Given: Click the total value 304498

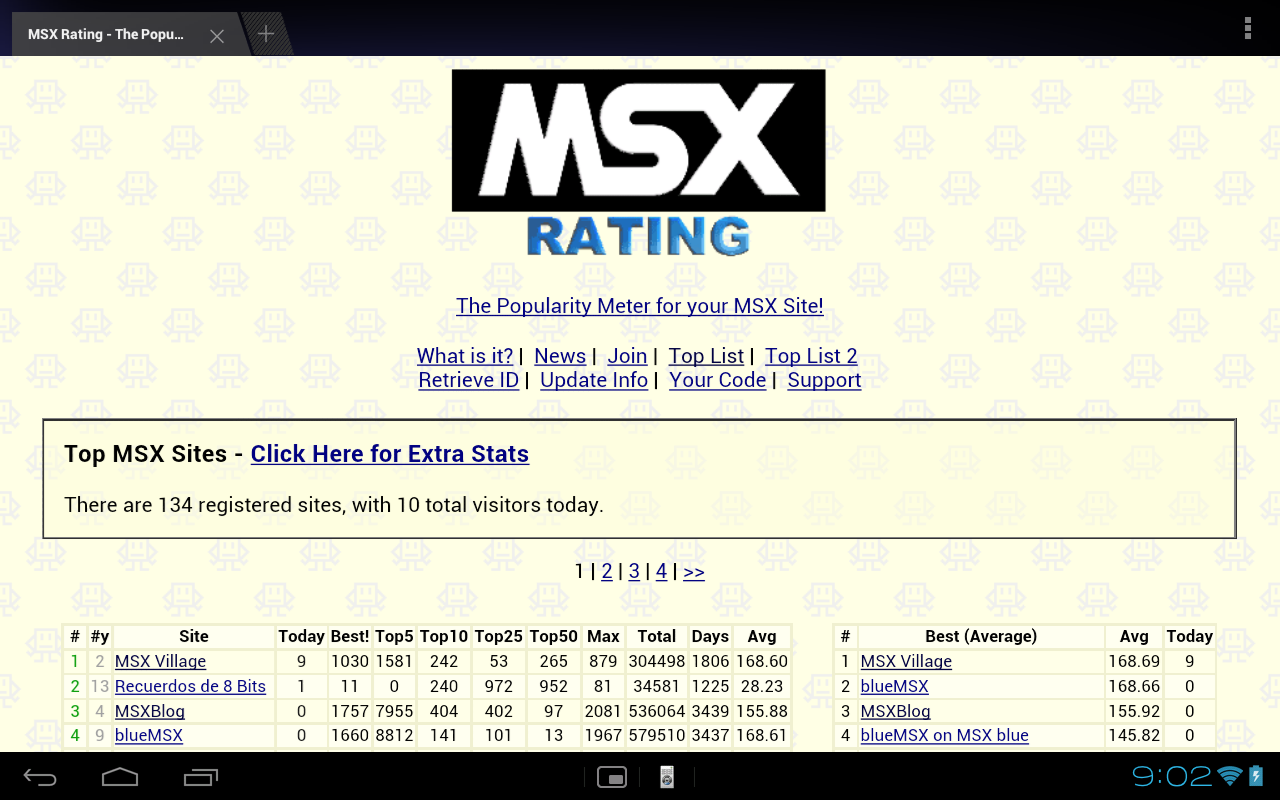Looking at the screenshot, I should 657,661.
